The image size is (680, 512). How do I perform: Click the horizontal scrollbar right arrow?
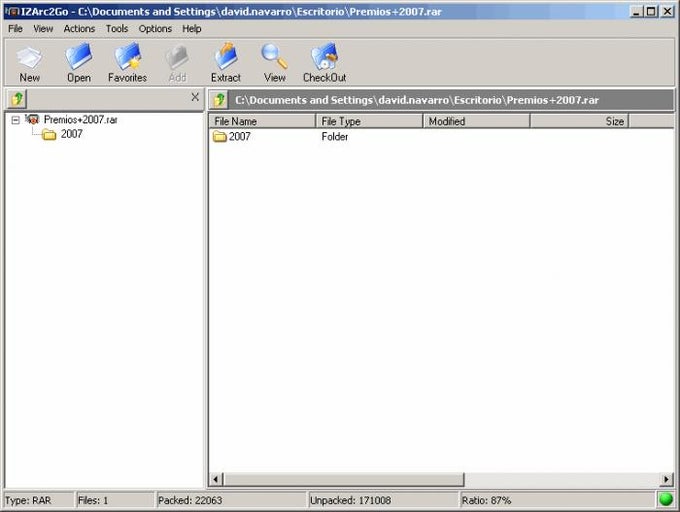[x=666, y=479]
